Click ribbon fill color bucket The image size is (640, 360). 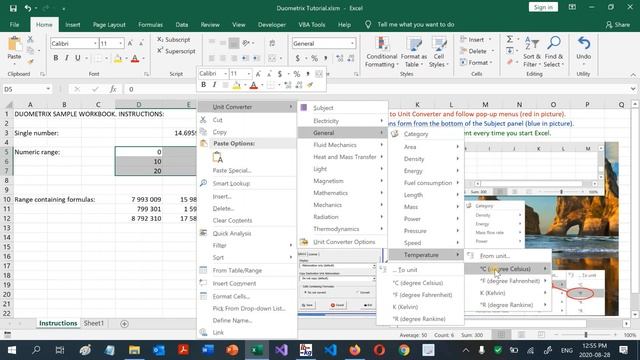pos(118,58)
